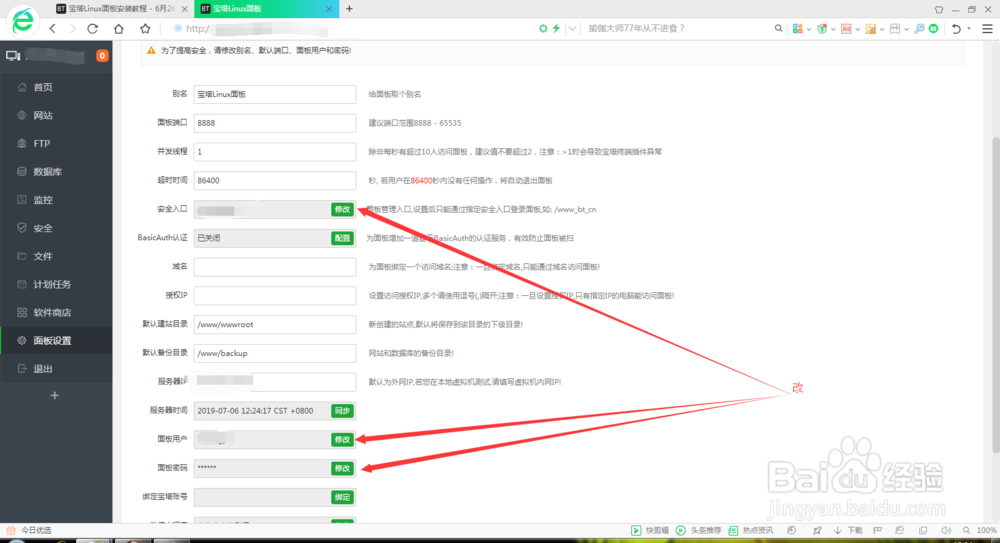Click 下载 in the status bar
Screen dimensions: 1000x543
tap(848, 530)
